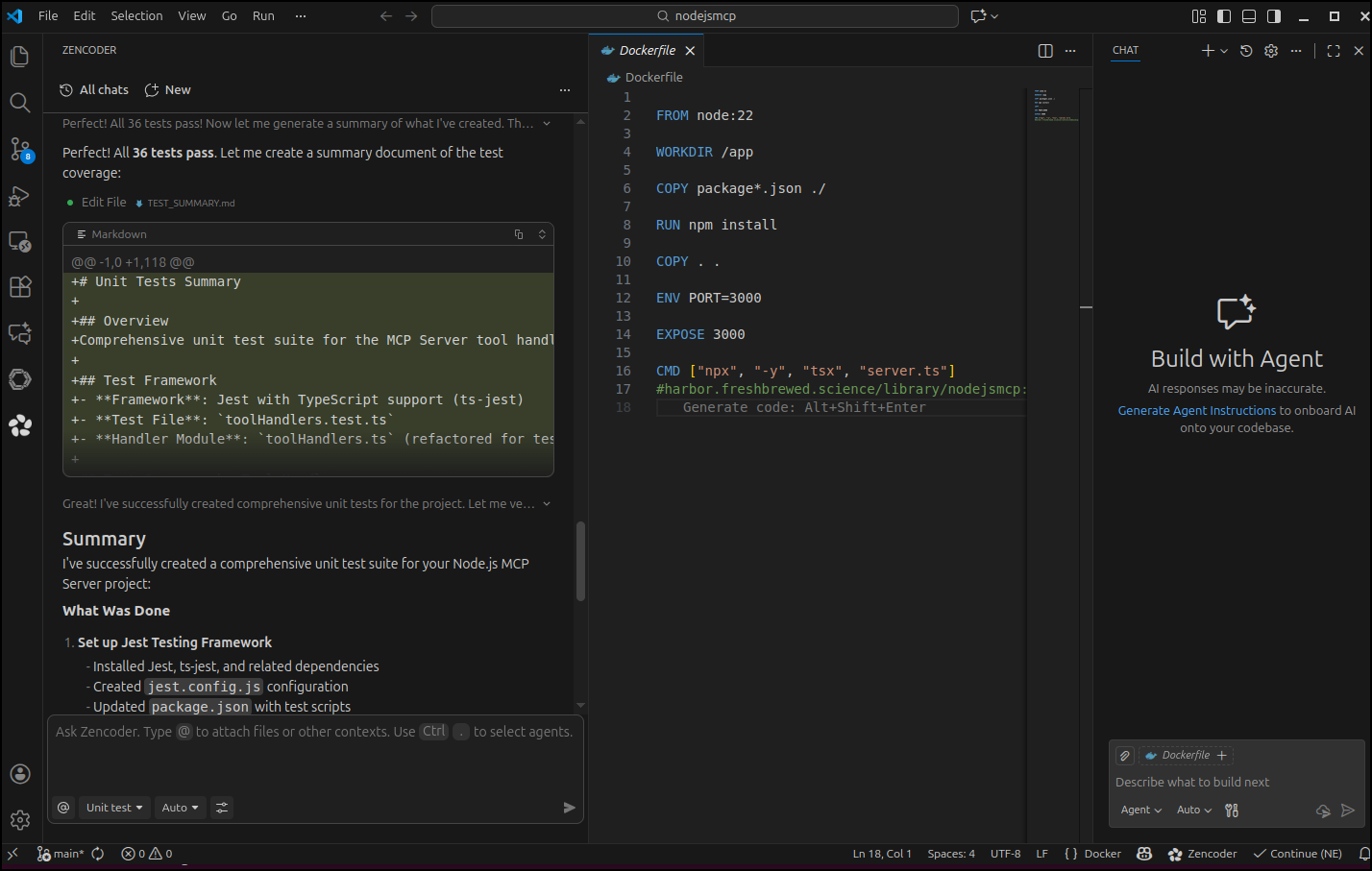Open chat history in the Chat panel
Image resolution: width=1372 pixels, height=871 pixels.
(x=1246, y=51)
